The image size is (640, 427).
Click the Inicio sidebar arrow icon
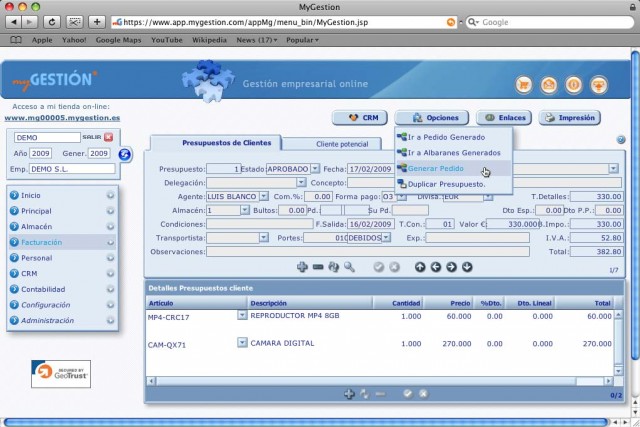pos(14,195)
